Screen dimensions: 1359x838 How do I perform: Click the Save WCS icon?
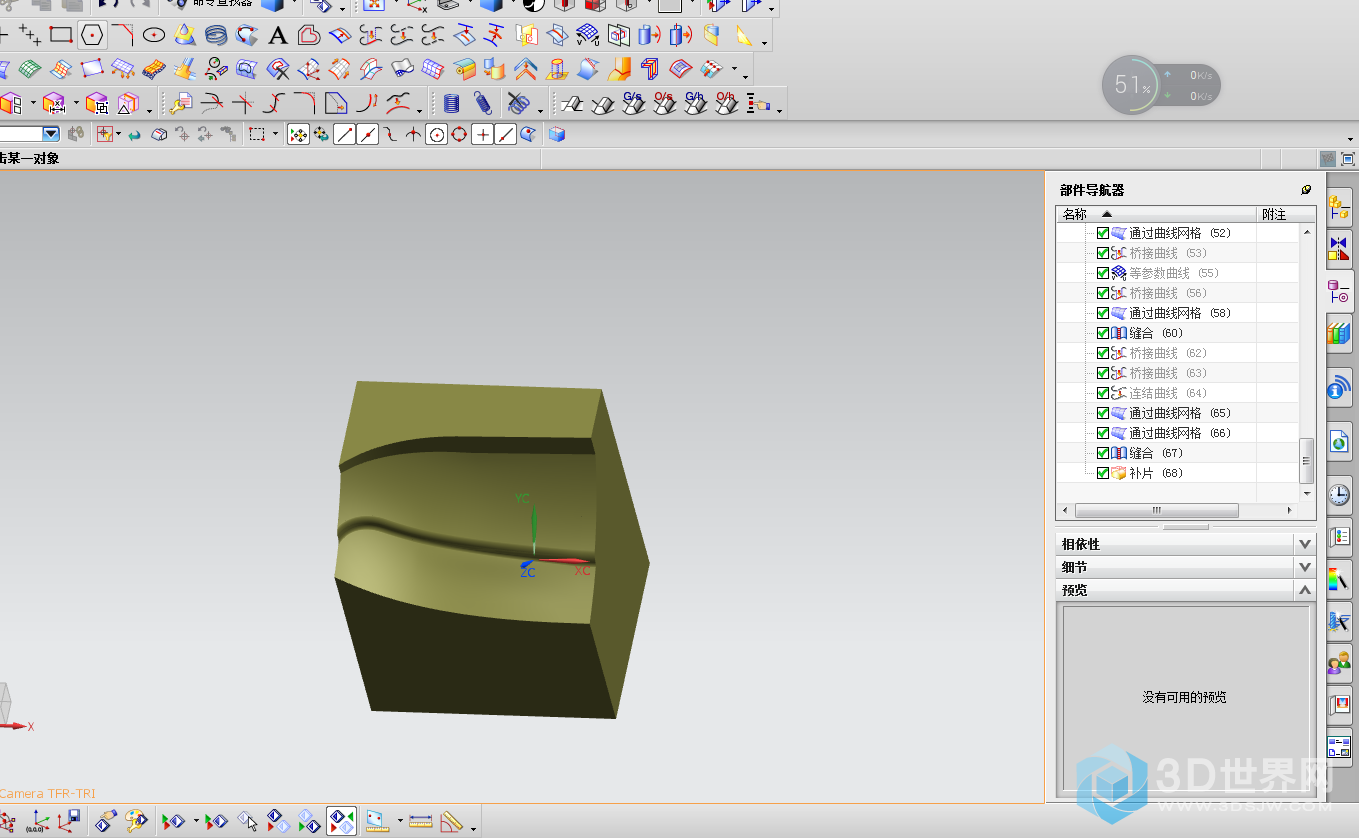[68, 822]
